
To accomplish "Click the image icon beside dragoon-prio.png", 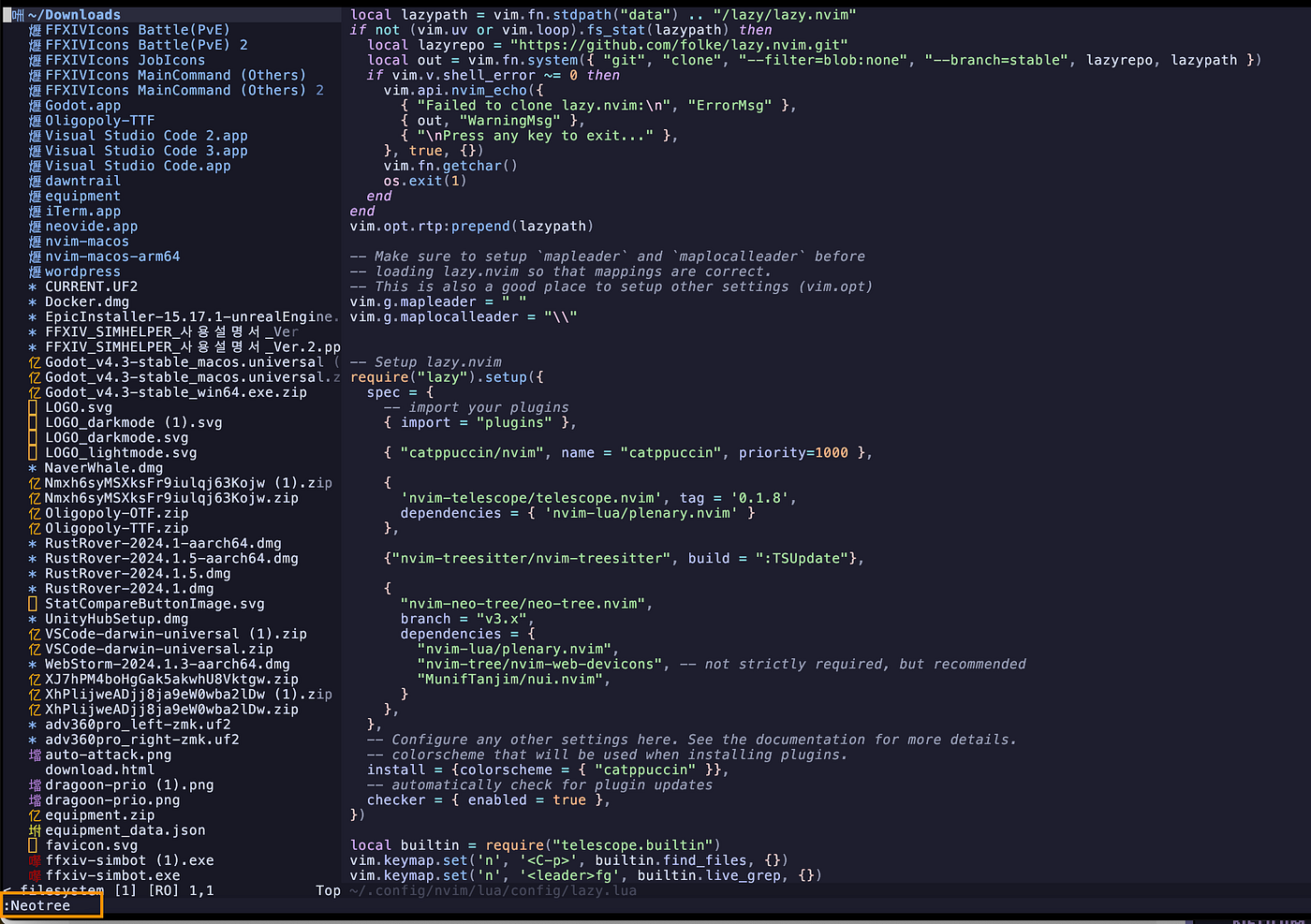I will pos(35,799).
